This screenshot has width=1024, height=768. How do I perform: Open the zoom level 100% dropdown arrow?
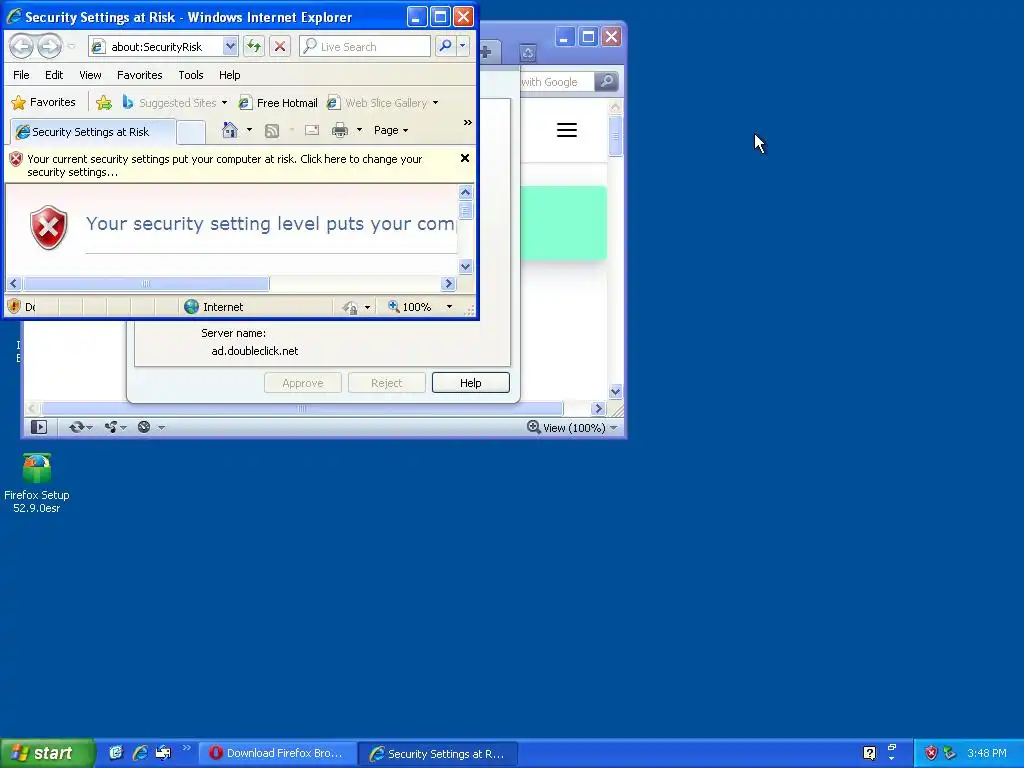point(449,307)
